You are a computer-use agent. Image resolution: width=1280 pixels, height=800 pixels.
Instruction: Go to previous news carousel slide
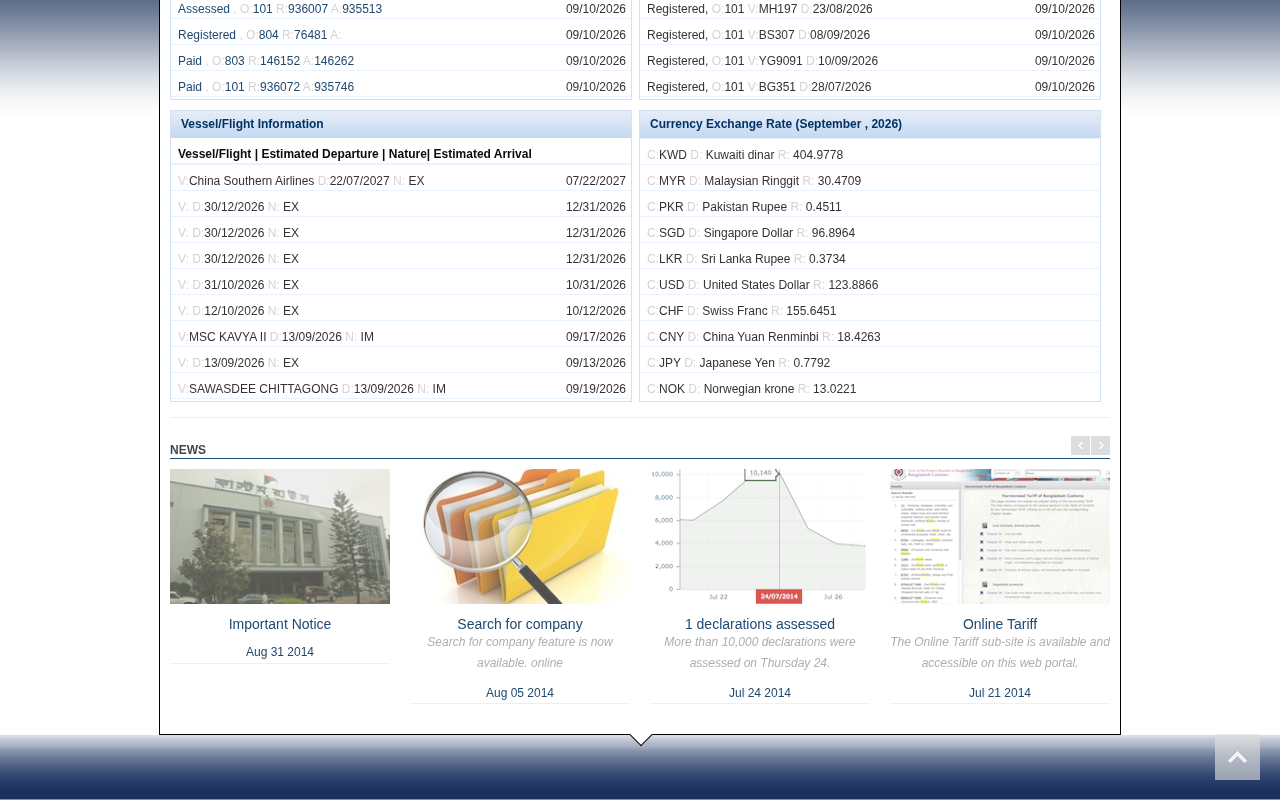tap(1080, 446)
